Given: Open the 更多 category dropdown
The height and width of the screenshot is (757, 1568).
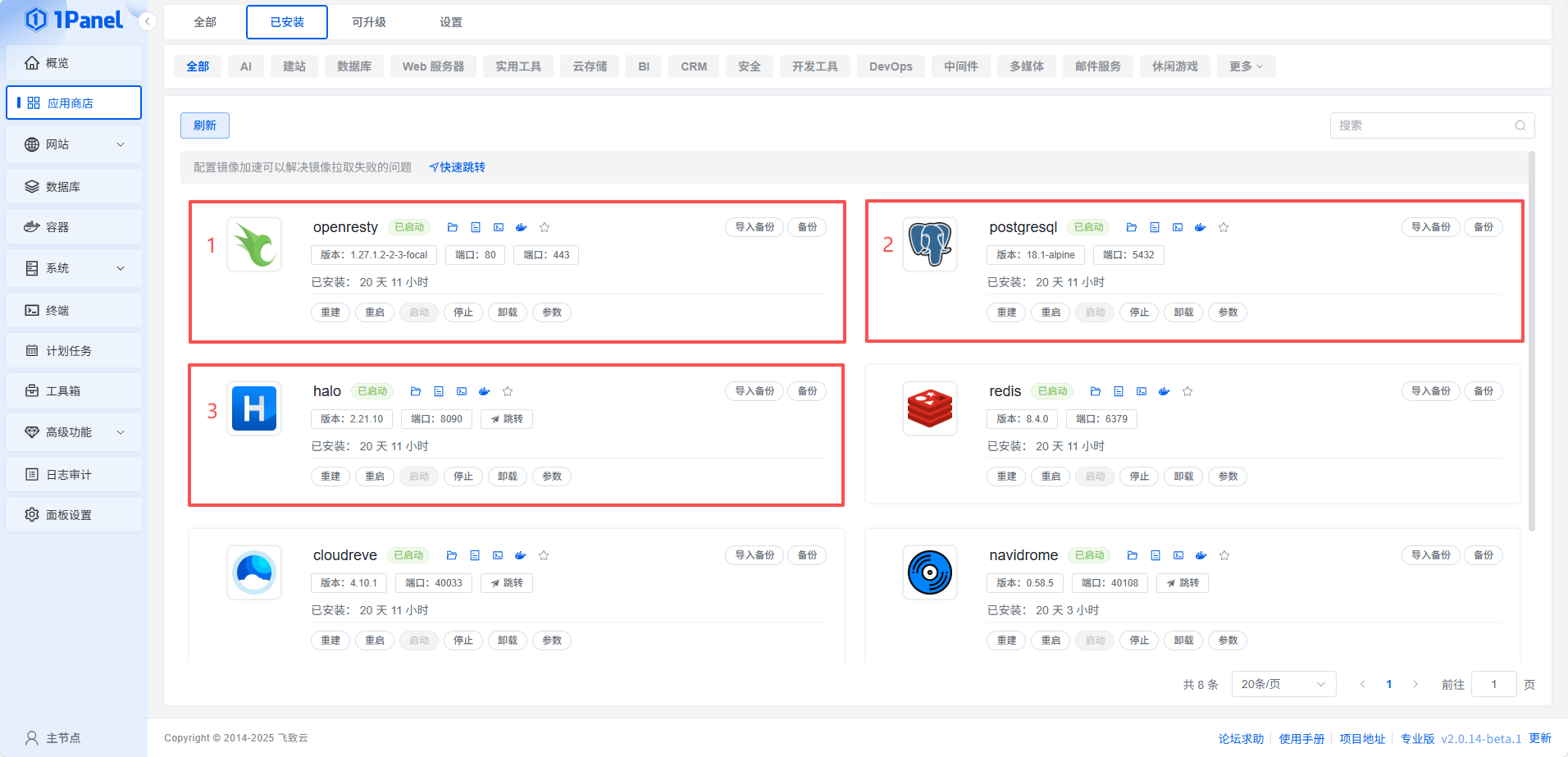Looking at the screenshot, I should 1246,66.
